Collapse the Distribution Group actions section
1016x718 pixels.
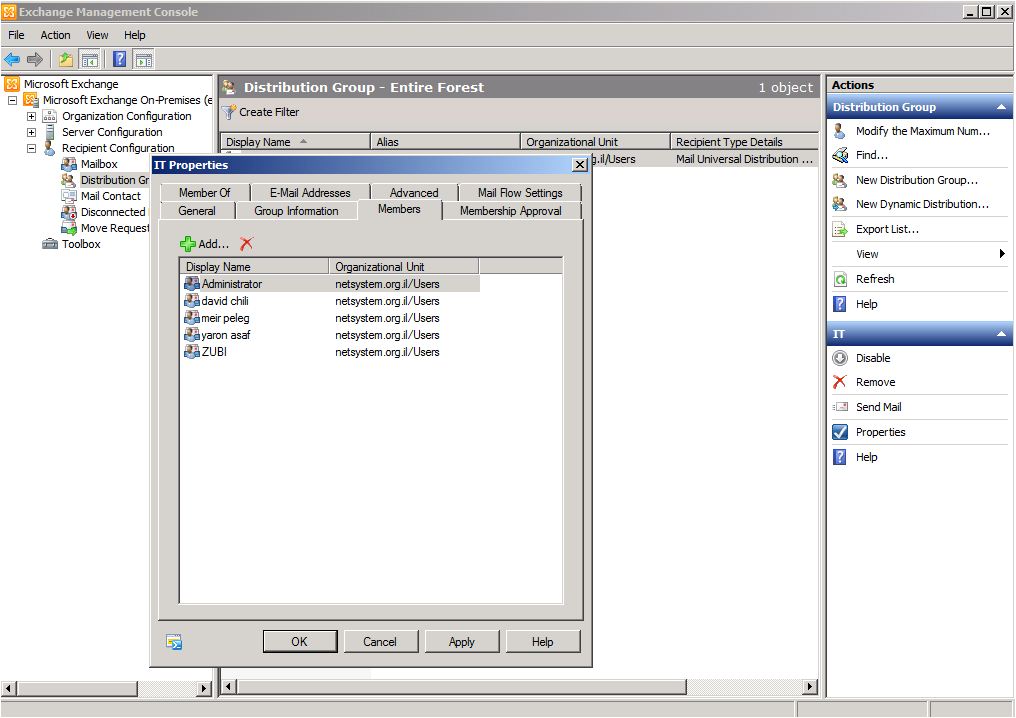(1001, 107)
